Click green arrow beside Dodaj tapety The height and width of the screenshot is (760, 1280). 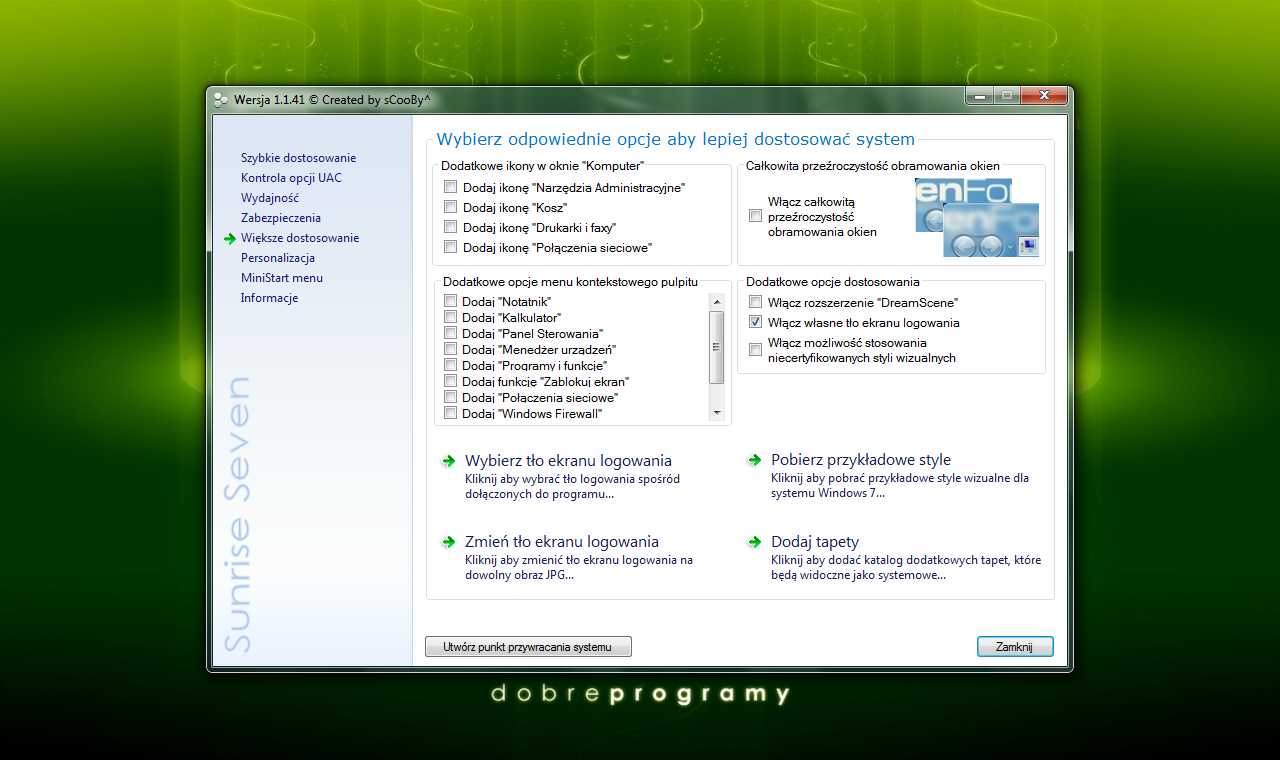tap(754, 542)
